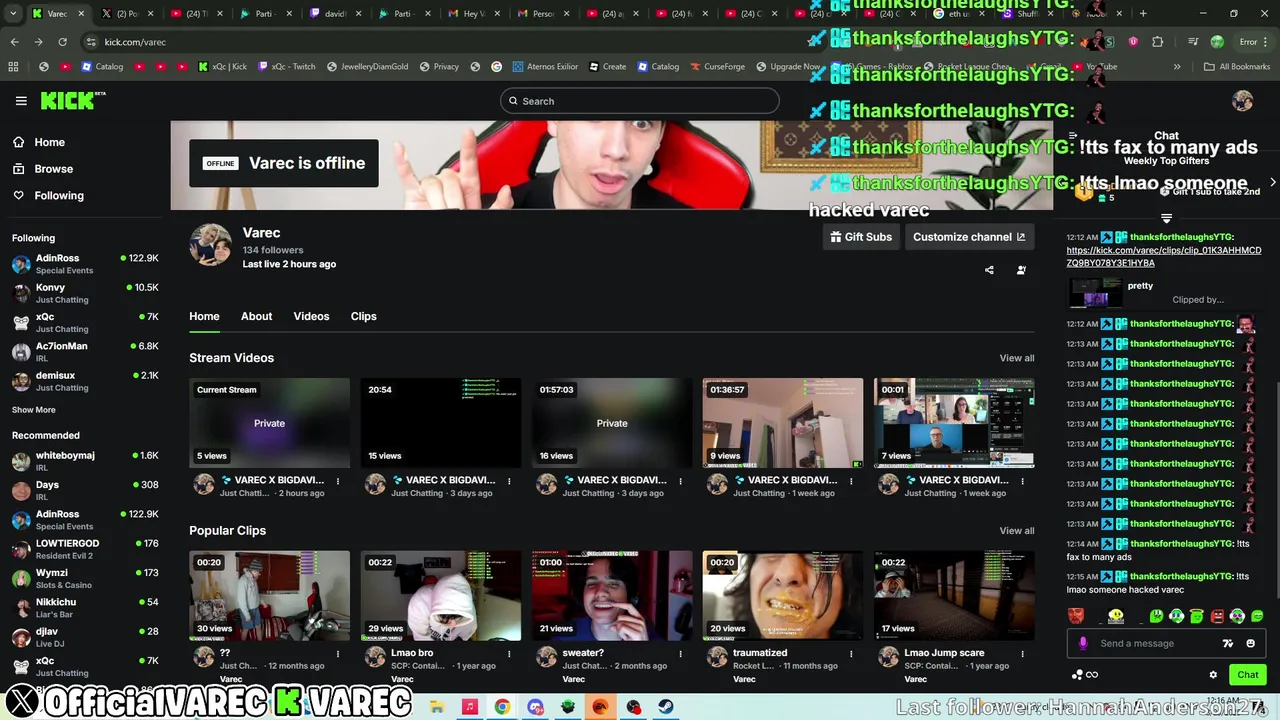Open the Current Stream private video thumbnail
This screenshot has width=1280, height=720.
coord(269,423)
